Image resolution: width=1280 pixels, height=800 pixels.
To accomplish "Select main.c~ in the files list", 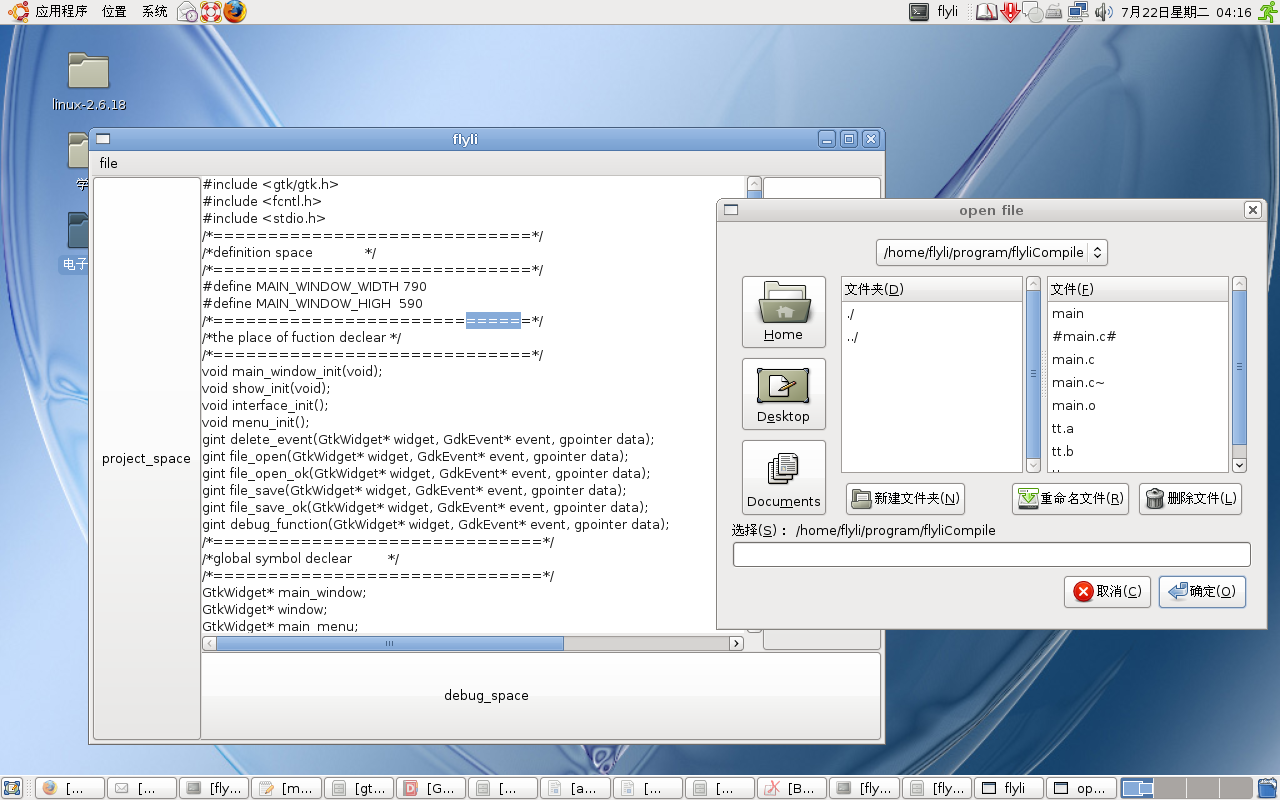I will (1138, 383).
